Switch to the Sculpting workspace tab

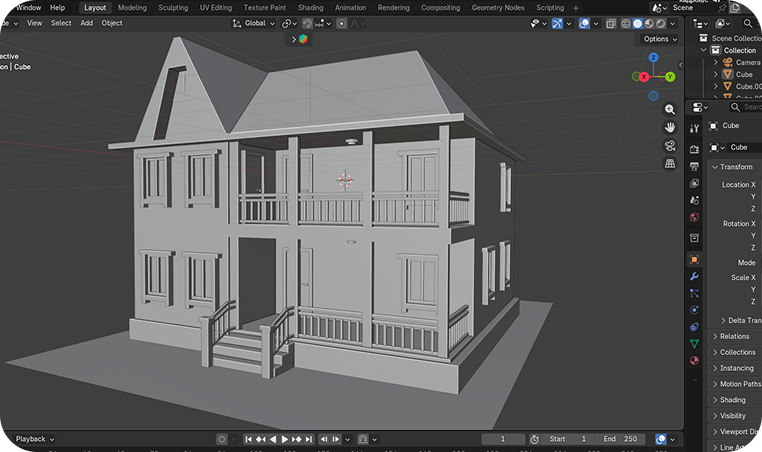pos(173,7)
